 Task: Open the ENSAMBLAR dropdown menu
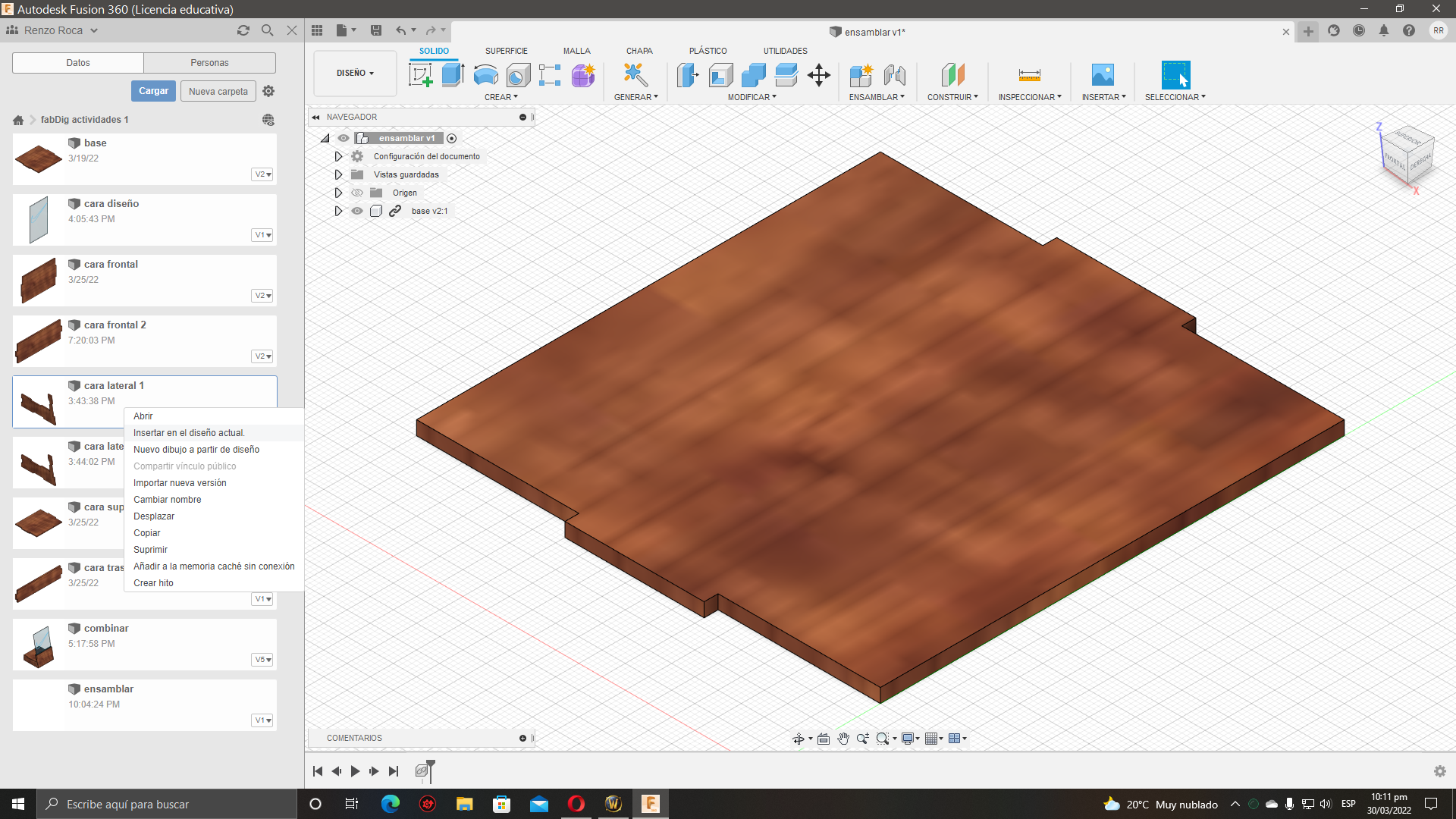877,97
